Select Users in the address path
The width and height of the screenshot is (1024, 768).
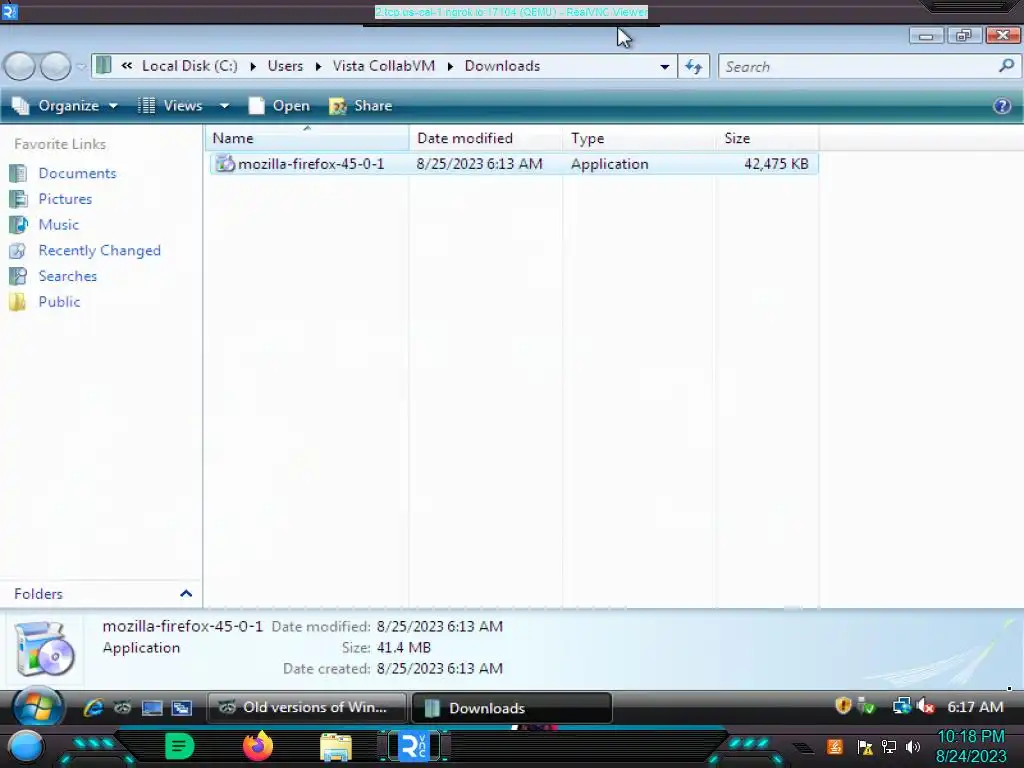(x=285, y=66)
